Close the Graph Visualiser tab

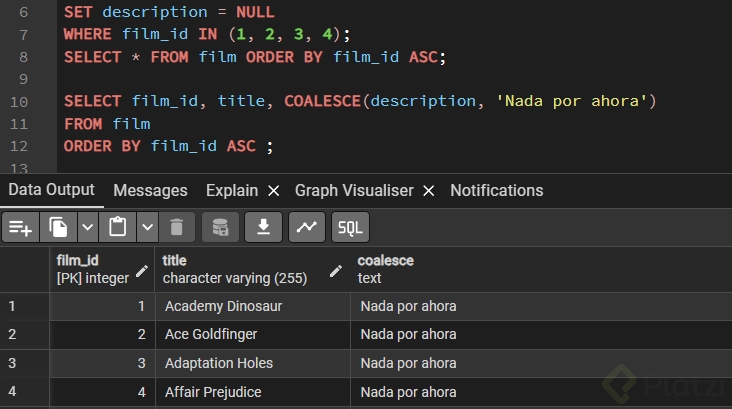(x=428, y=190)
